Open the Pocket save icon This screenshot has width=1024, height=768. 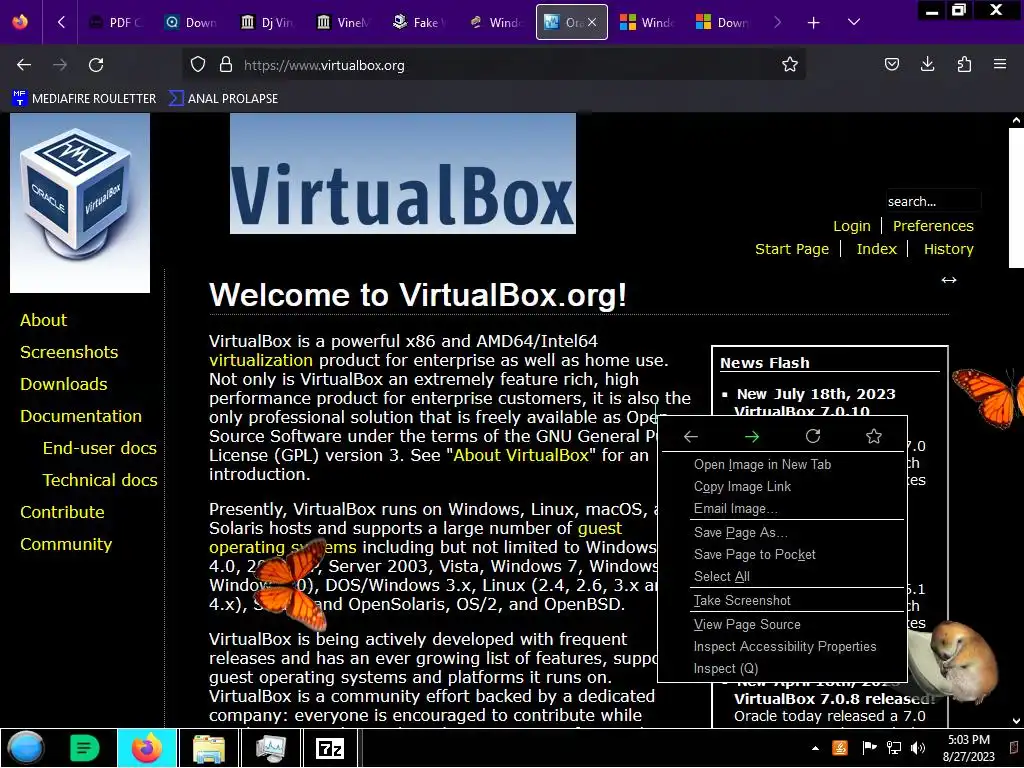[x=891, y=64]
